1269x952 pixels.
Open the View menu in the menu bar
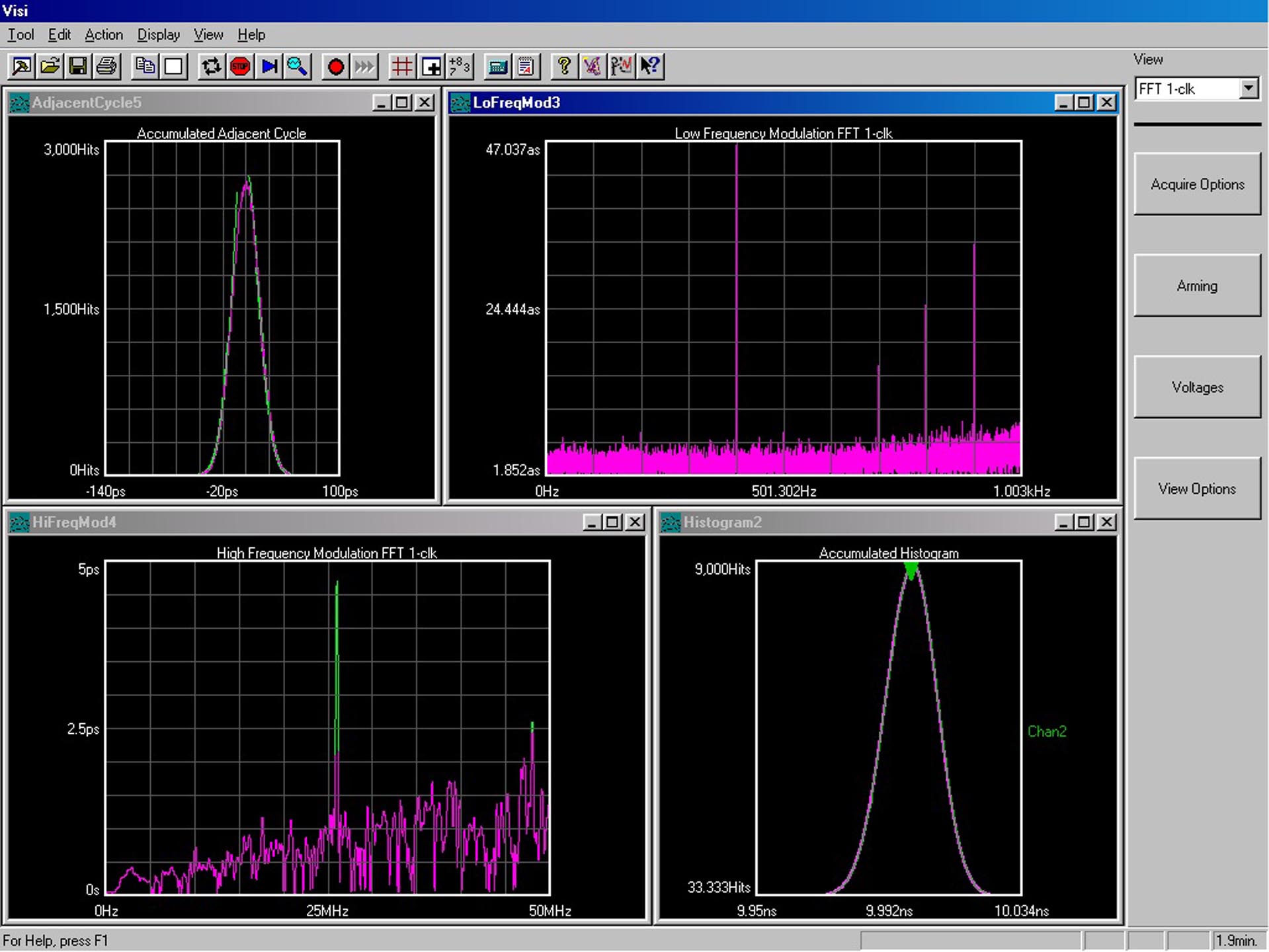pos(208,34)
